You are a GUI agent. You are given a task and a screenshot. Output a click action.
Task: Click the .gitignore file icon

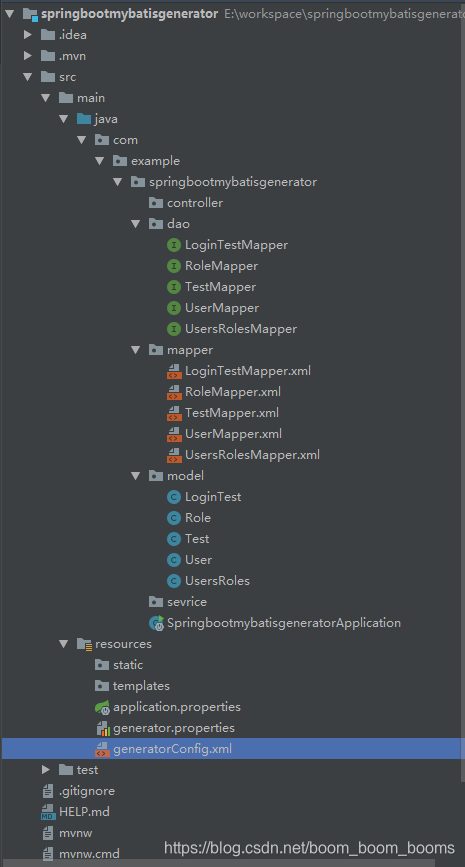(x=48, y=791)
